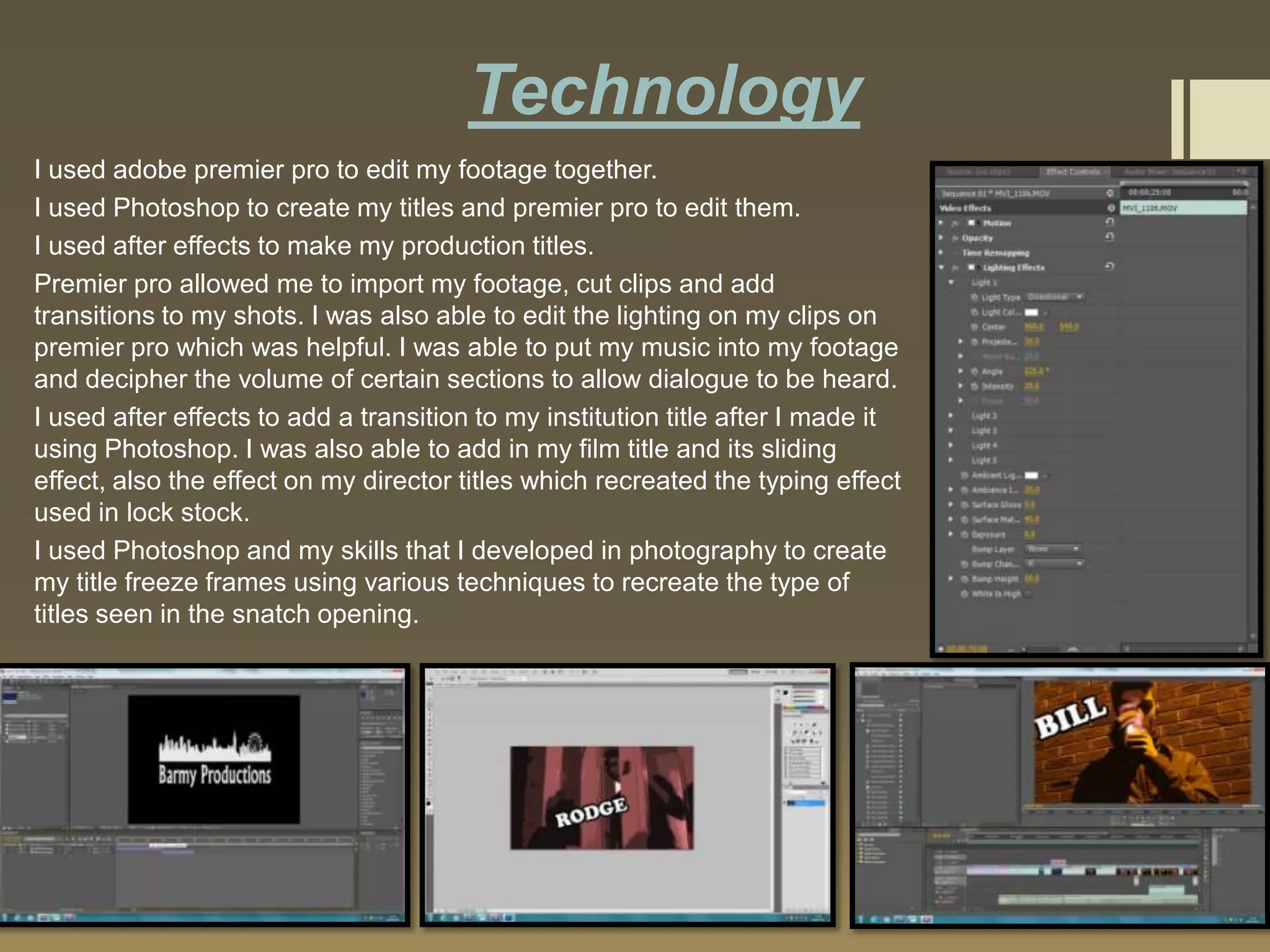Expand the Light 4 group

tap(951, 445)
